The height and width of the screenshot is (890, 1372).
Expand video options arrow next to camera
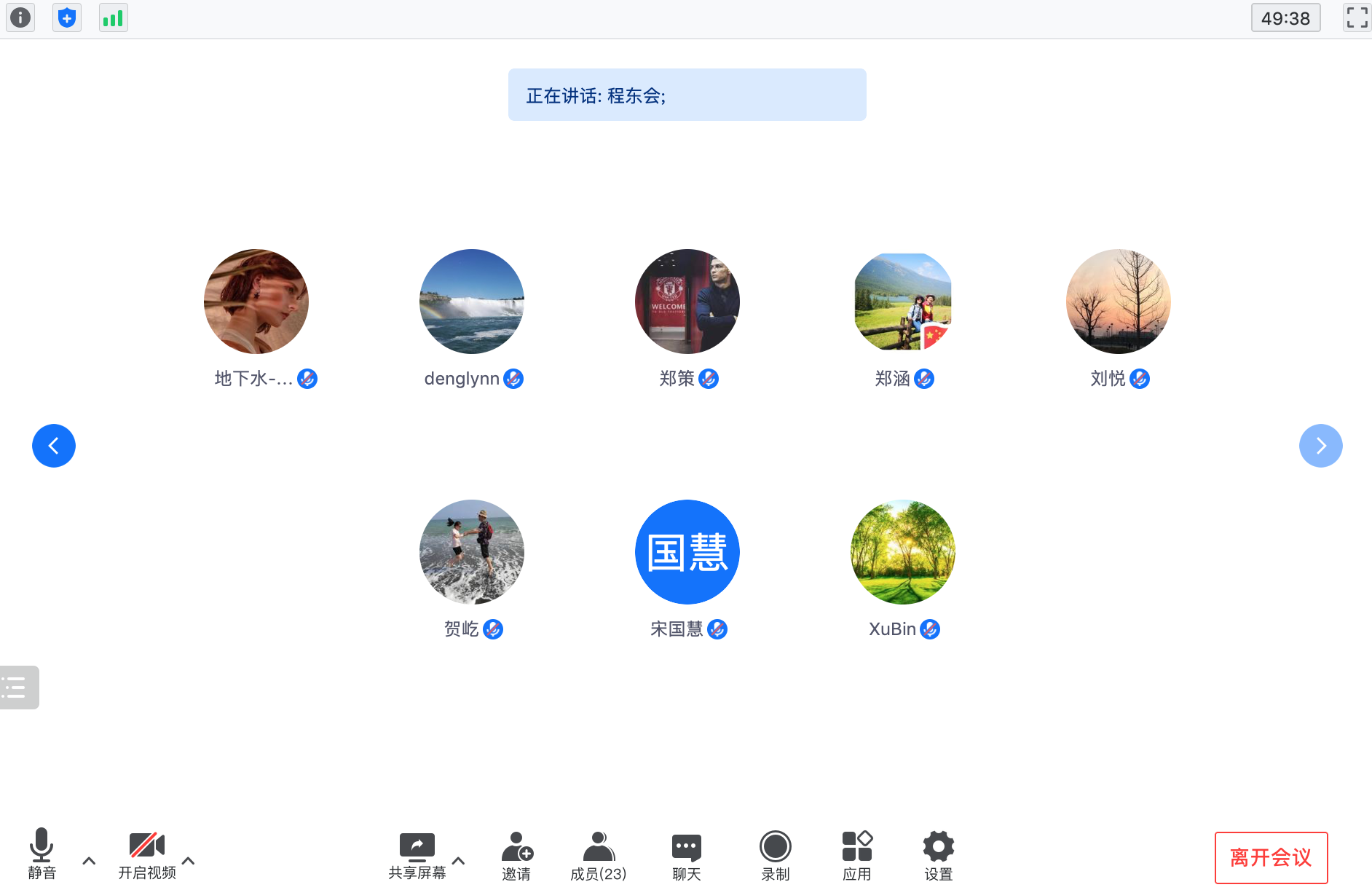188,861
